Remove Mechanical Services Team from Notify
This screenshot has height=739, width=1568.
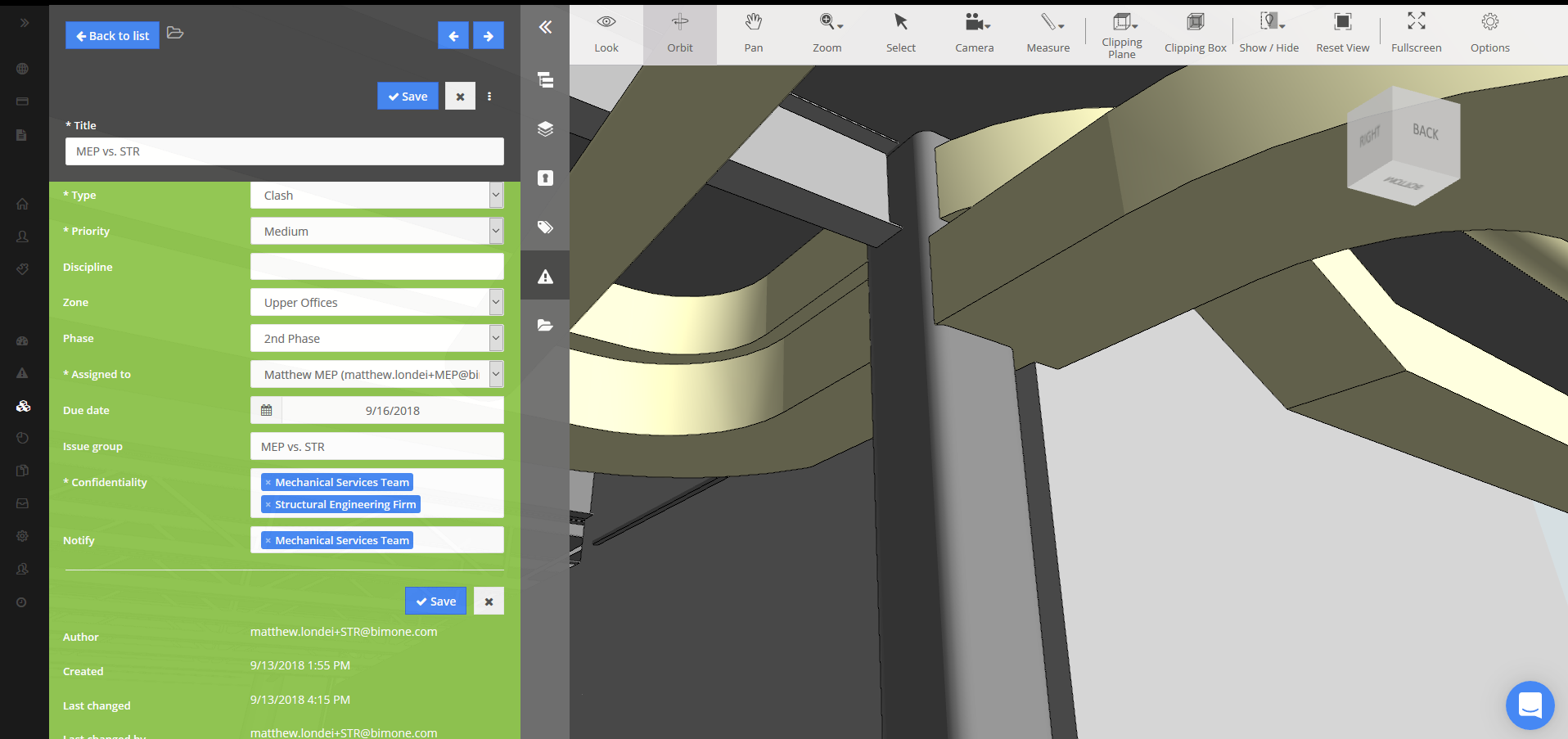point(268,541)
